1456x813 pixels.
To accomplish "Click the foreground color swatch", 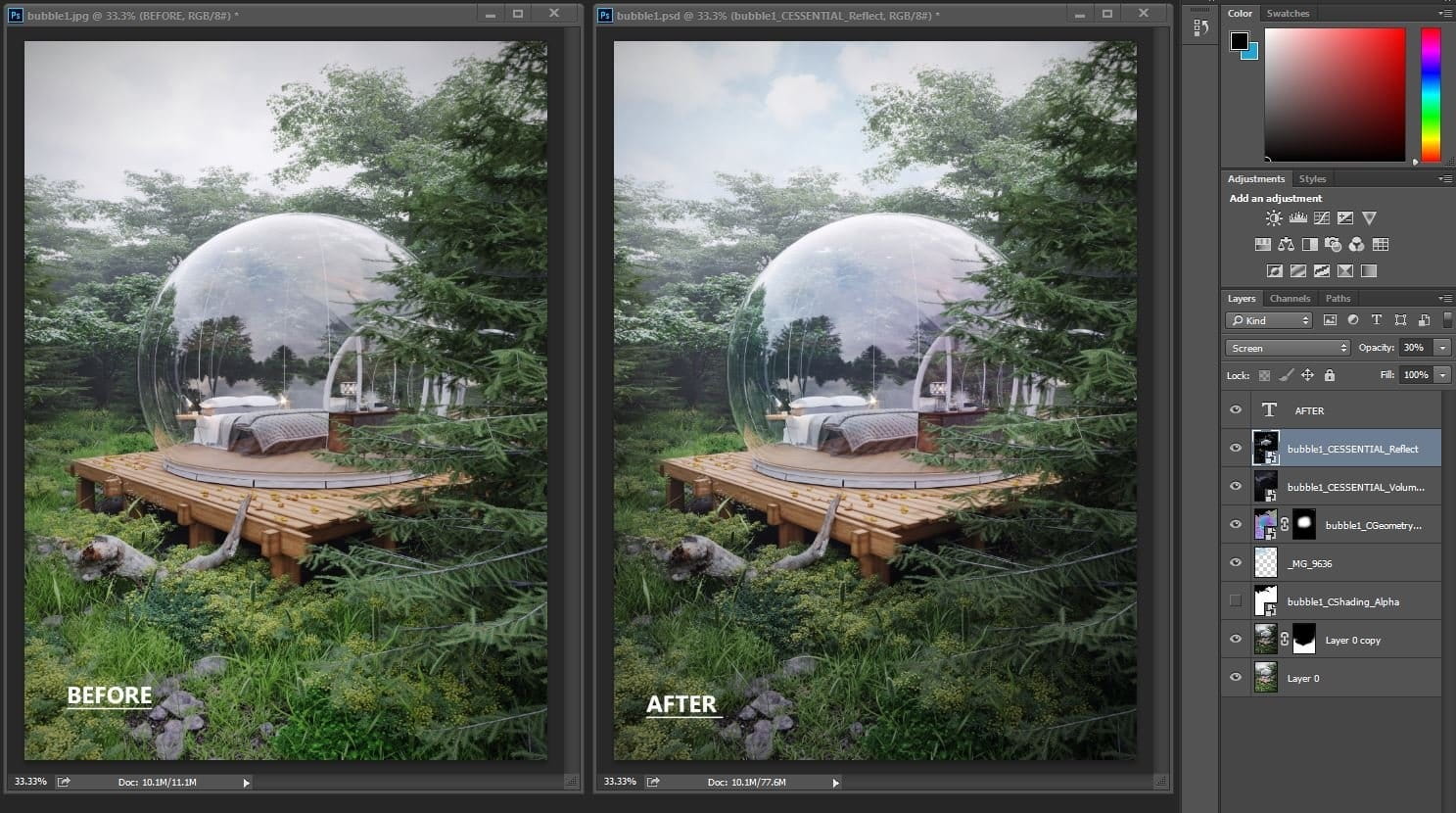I will pos(1240,41).
